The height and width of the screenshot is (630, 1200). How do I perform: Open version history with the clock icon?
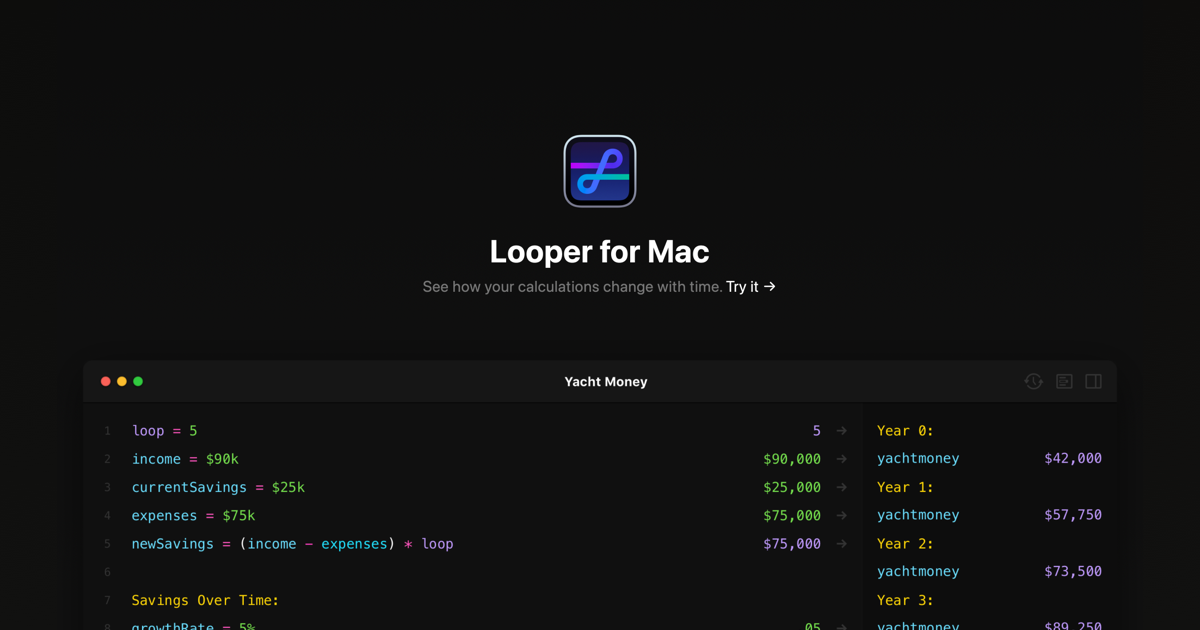pos(1033,381)
